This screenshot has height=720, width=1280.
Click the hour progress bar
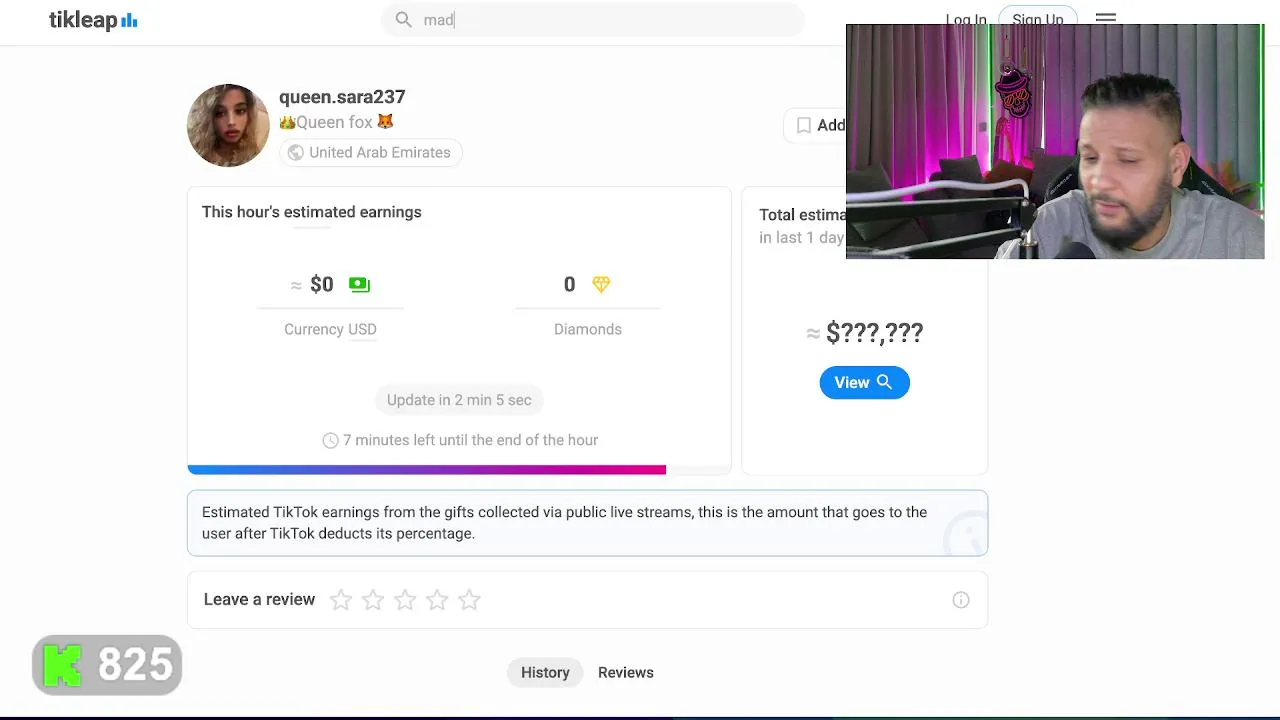pyautogui.click(x=459, y=469)
